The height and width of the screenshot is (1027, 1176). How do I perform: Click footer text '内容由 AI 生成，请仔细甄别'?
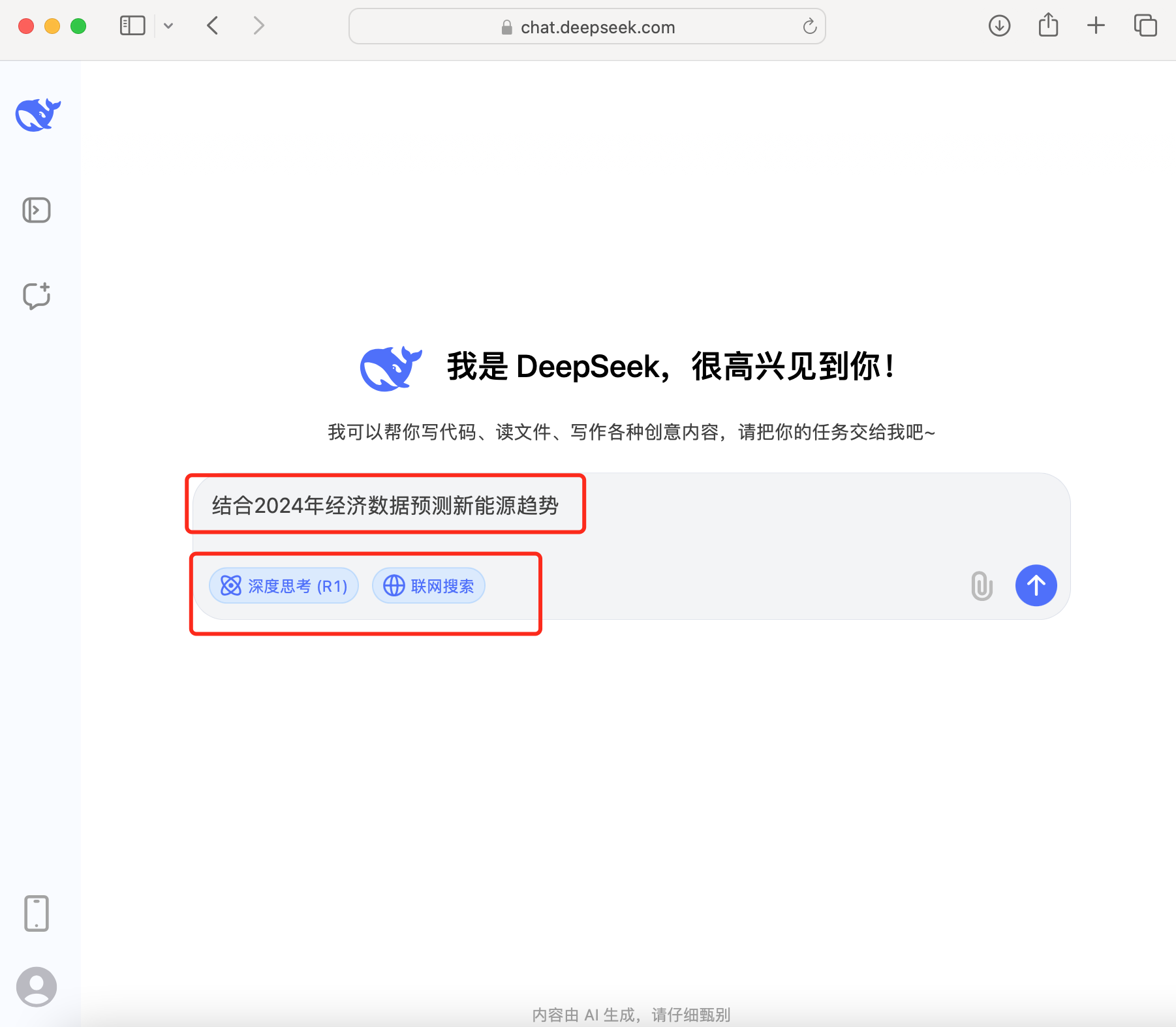click(631, 1015)
